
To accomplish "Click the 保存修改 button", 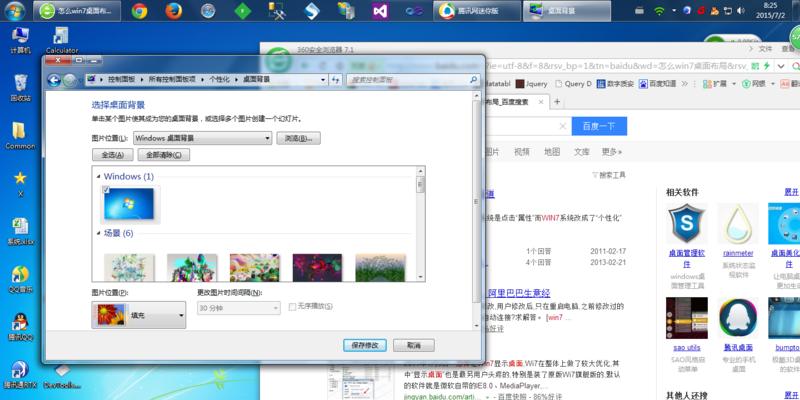I will coord(365,345).
